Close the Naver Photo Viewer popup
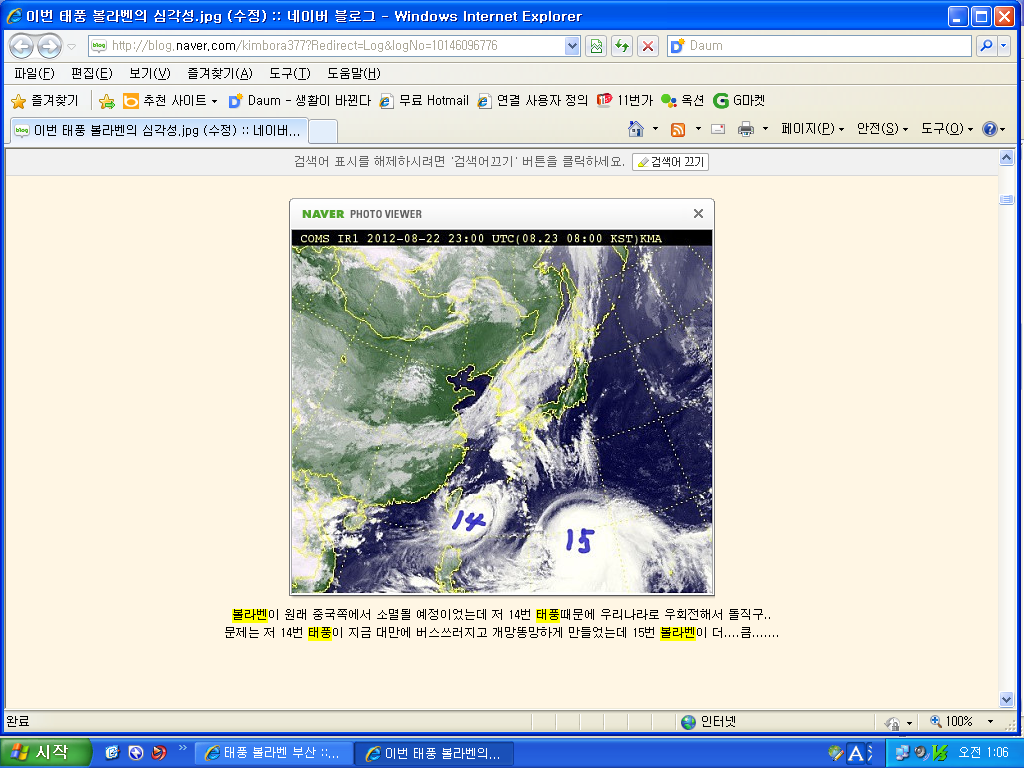This screenshot has height=768, width=1024. click(698, 213)
